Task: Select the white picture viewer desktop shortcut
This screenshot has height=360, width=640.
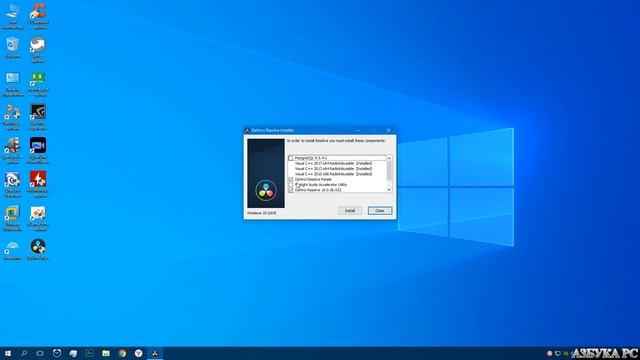Action: click(38, 218)
